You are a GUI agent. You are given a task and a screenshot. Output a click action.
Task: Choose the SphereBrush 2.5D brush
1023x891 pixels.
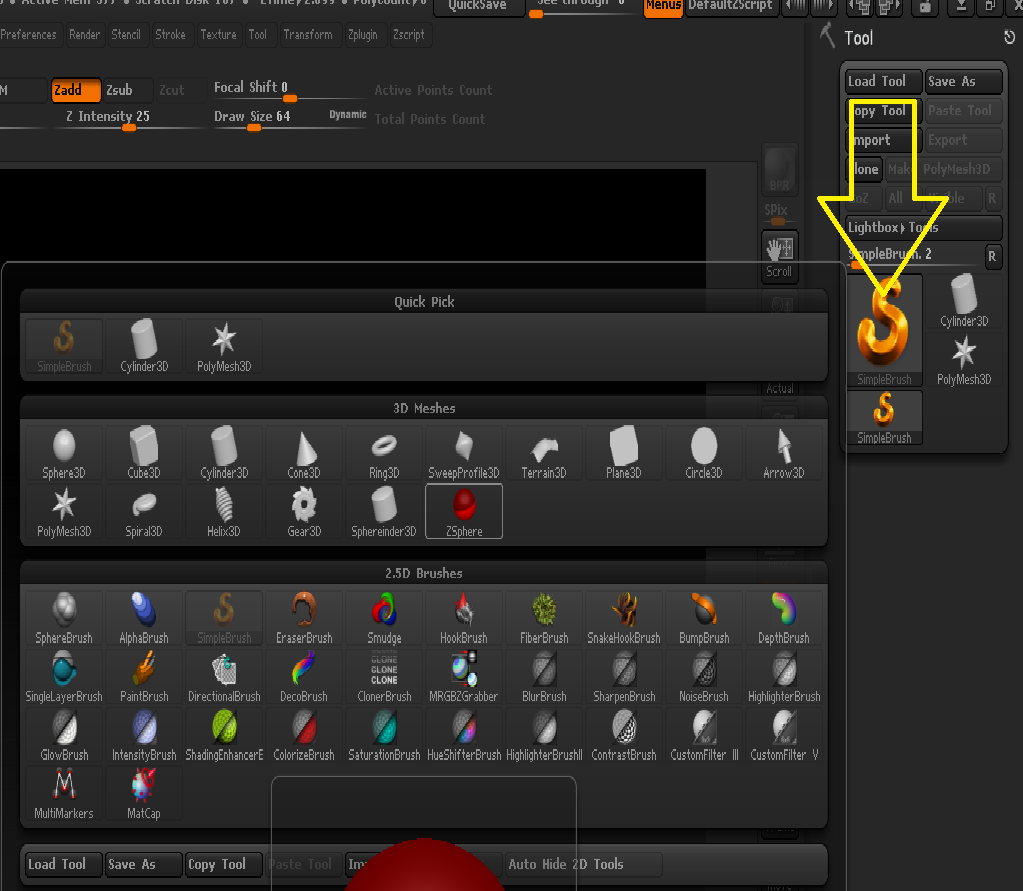click(x=64, y=618)
